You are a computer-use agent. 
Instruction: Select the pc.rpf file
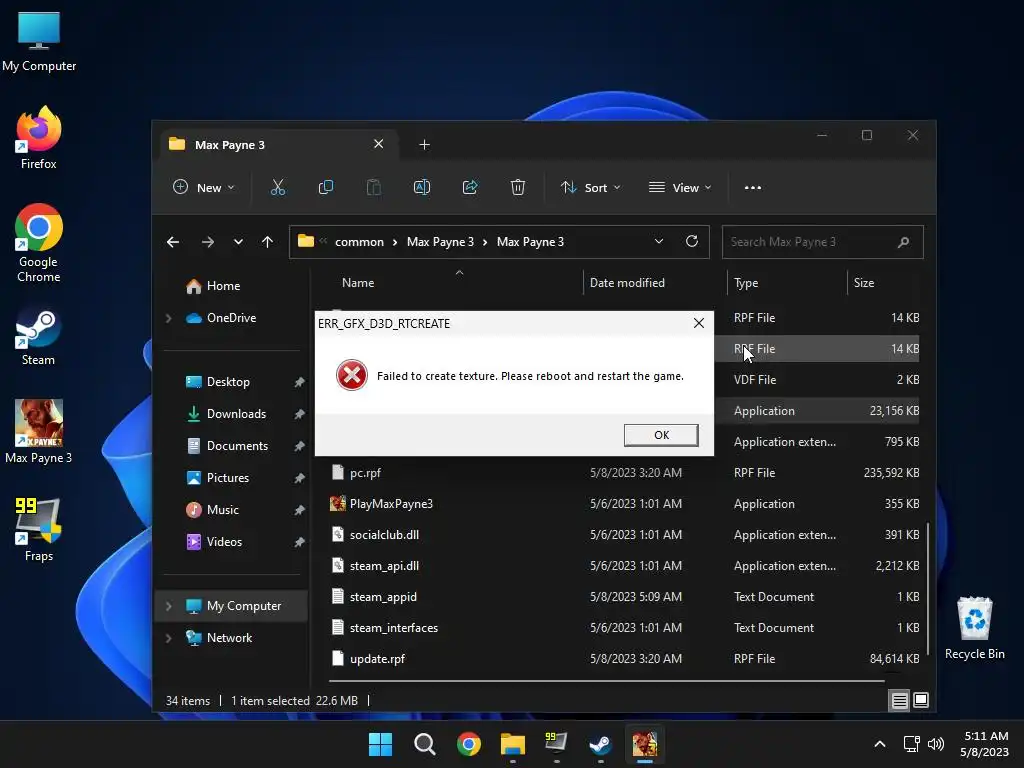[365, 473]
